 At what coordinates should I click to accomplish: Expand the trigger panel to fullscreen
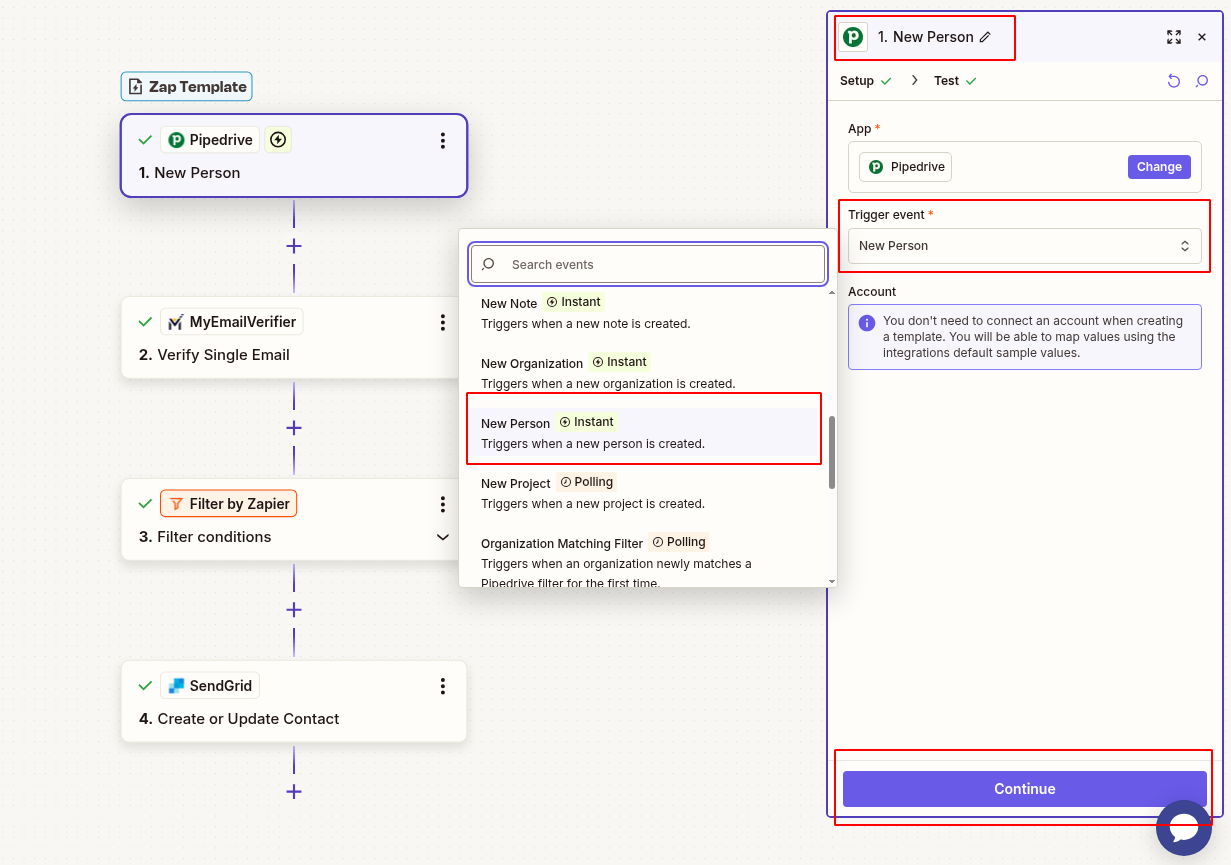pos(1174,36)
